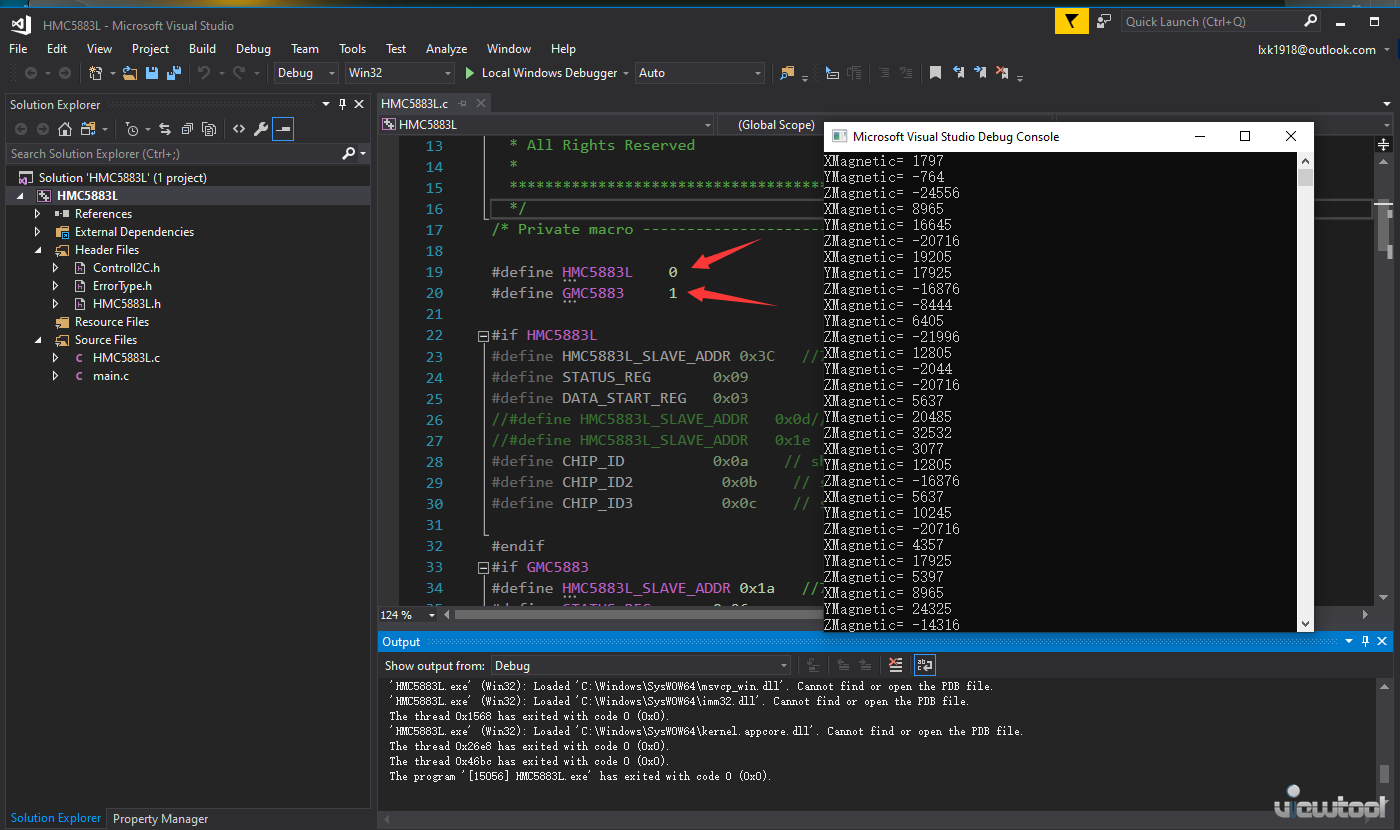Click the View Code icon in Solution Explorer
The height and width of the screenshot is (830, 1400).
(239, 129)
